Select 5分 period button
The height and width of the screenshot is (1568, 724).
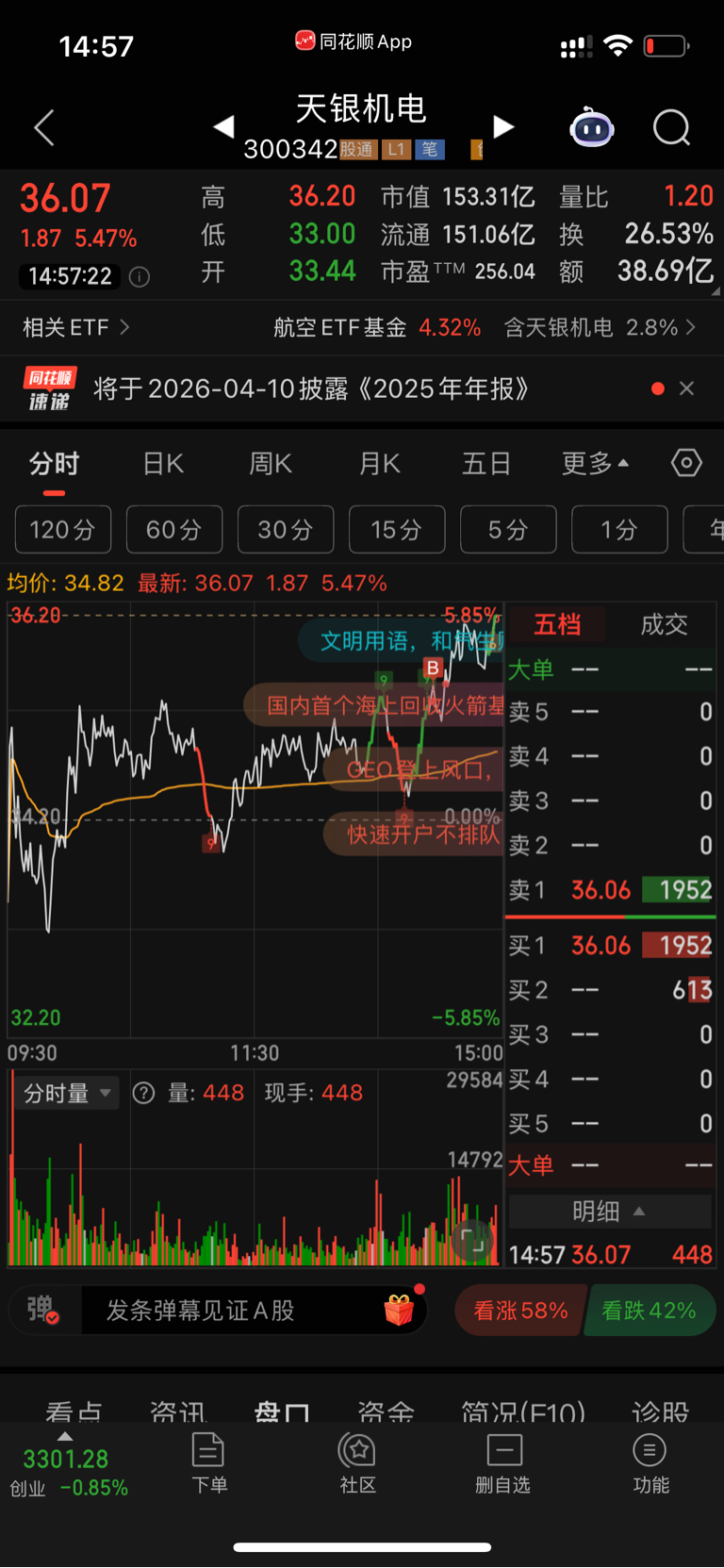tap(508, 529)
